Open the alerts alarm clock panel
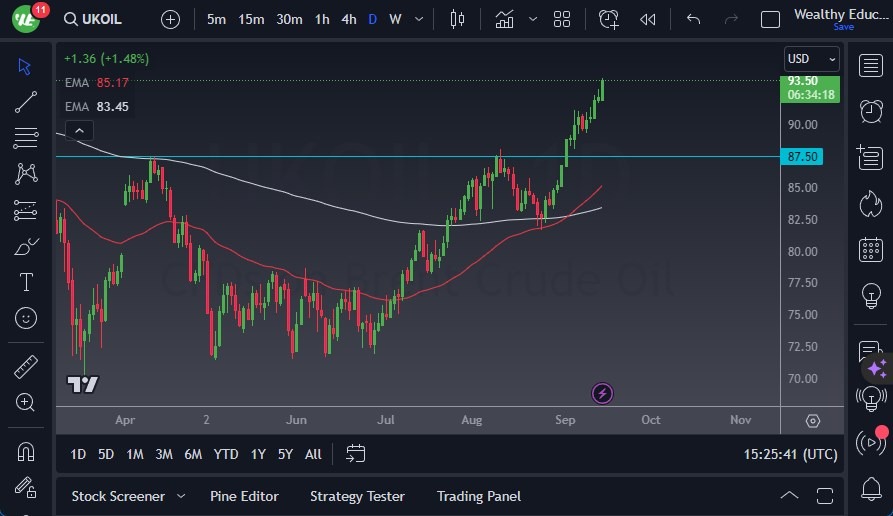Screen dimensions: 893x516 tap(870, 110)
